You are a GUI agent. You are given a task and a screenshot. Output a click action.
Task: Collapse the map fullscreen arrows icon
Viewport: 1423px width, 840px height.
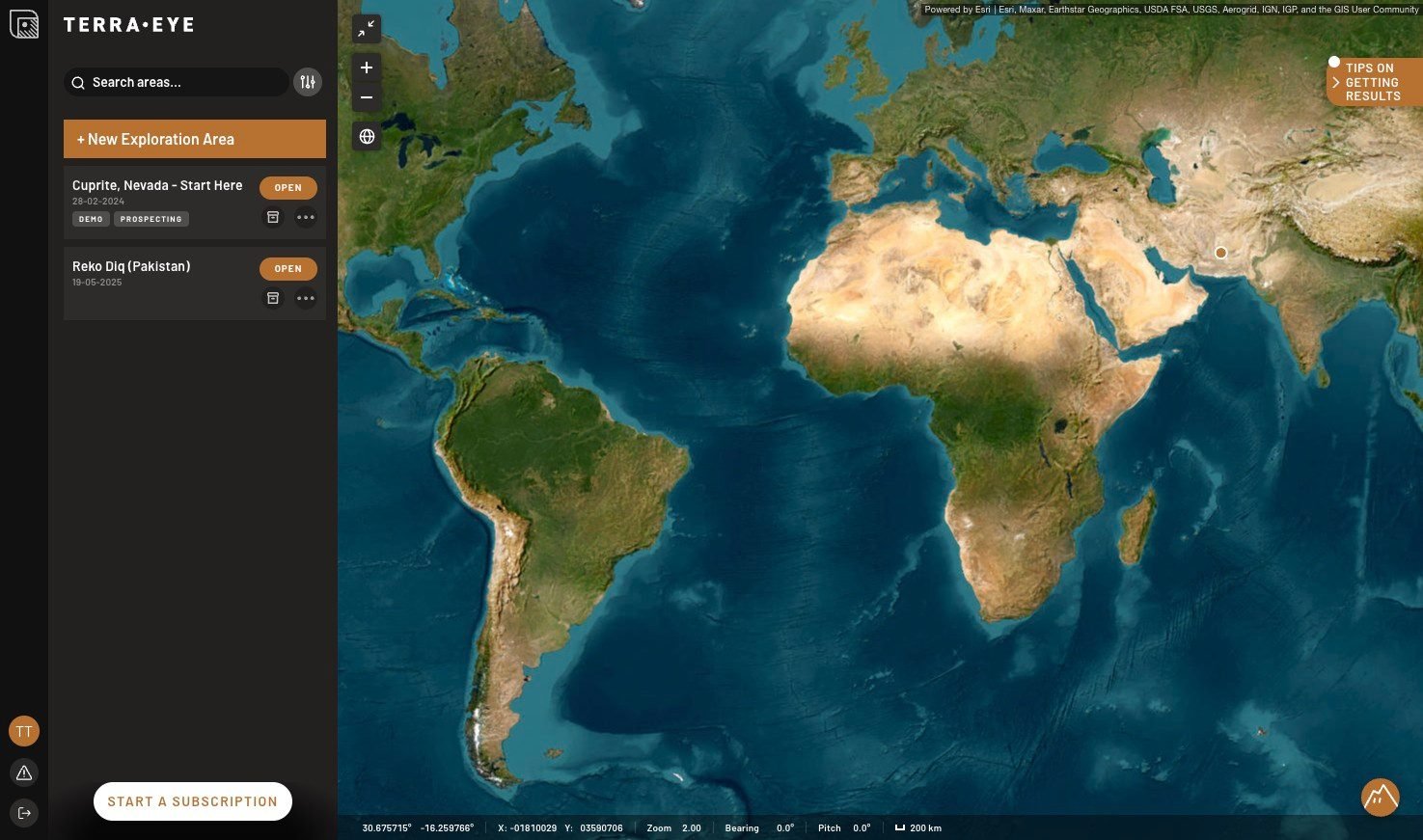367,29
